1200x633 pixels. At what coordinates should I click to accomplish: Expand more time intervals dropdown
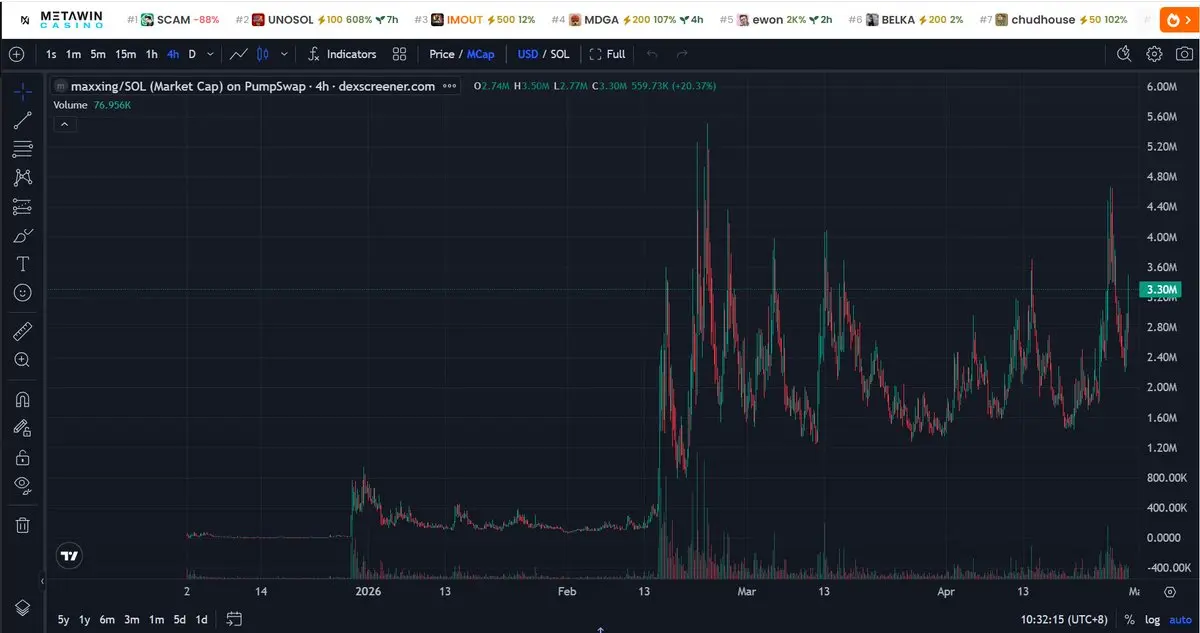209,54
